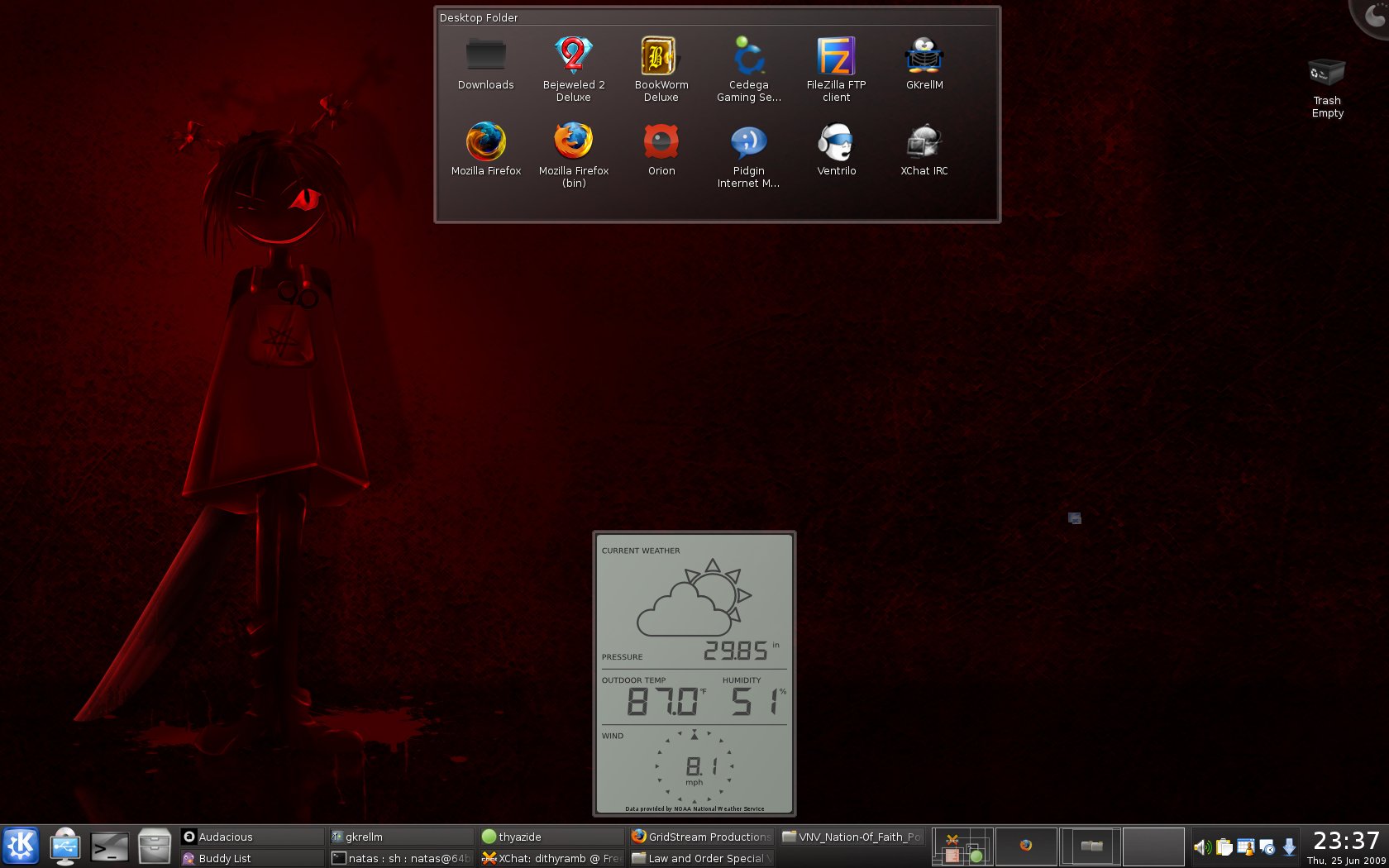This screenshot has height=868, width=1389.
Task: Click the 23:37 digital clock
Action: [x=1346, y=841]
